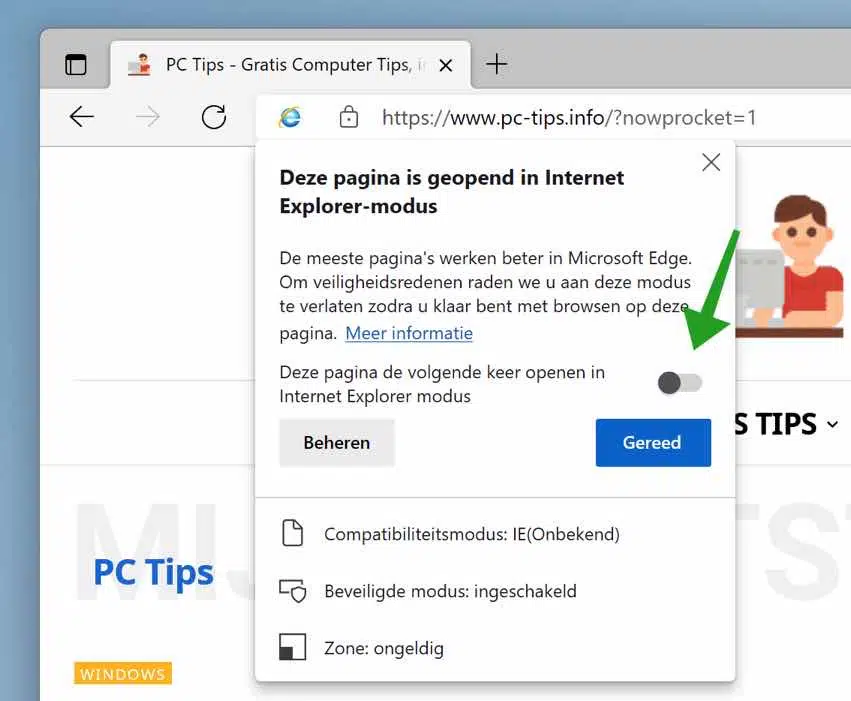Click the Beheren button

click(336, 442)
